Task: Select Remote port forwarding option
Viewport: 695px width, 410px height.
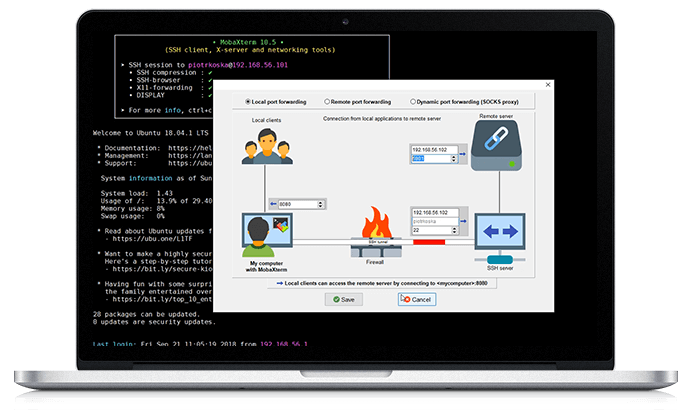Action: 329,102
